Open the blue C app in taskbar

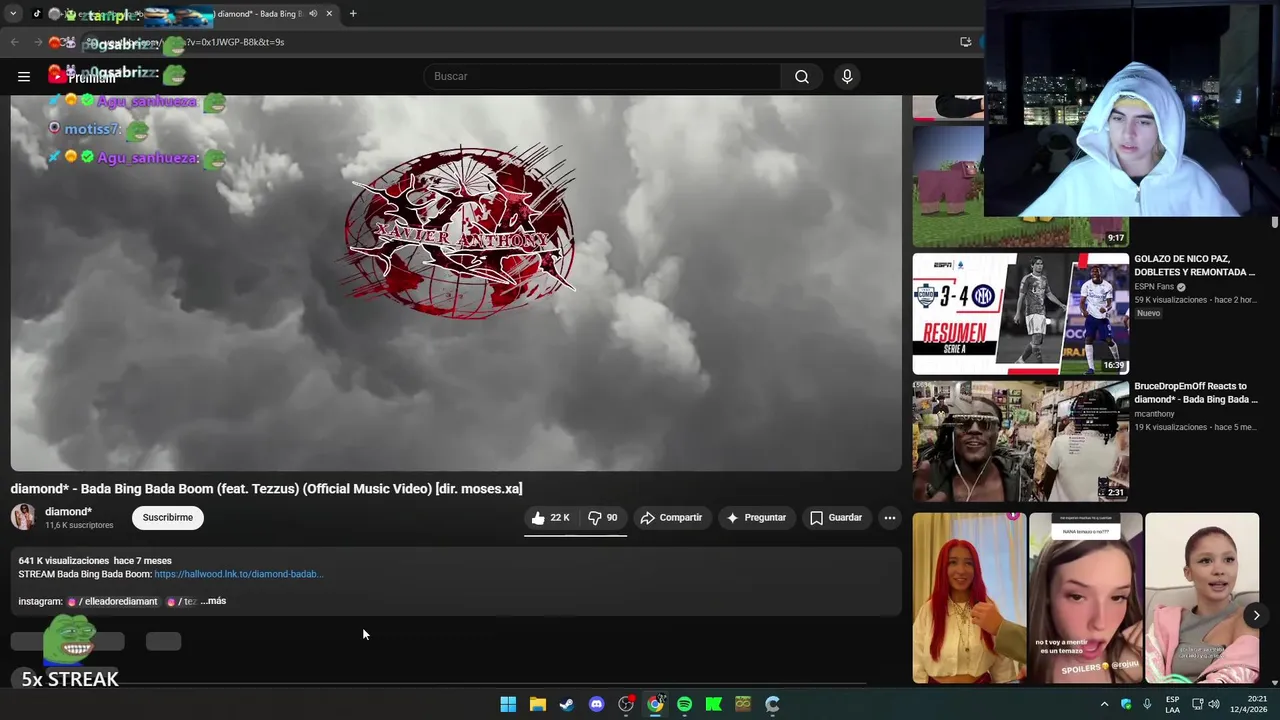click(x=772, y=704)
